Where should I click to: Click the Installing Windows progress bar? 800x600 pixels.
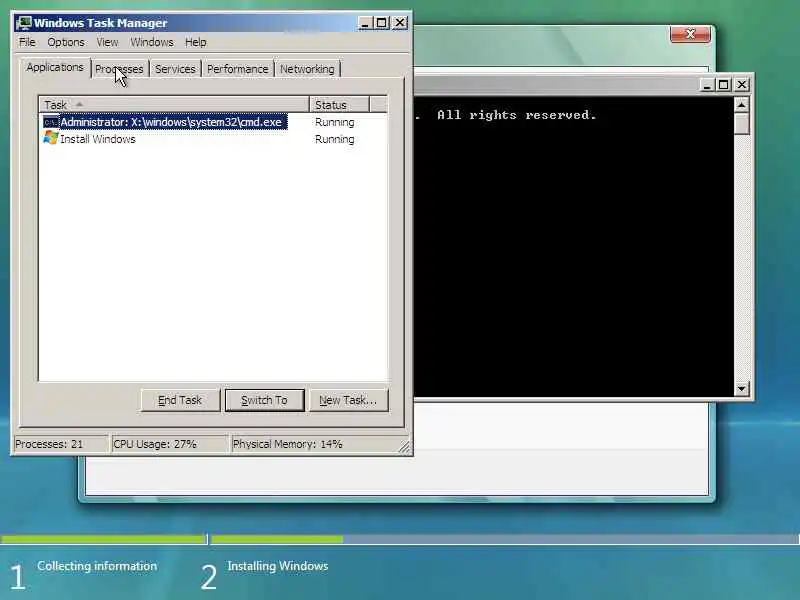point(505,539)
